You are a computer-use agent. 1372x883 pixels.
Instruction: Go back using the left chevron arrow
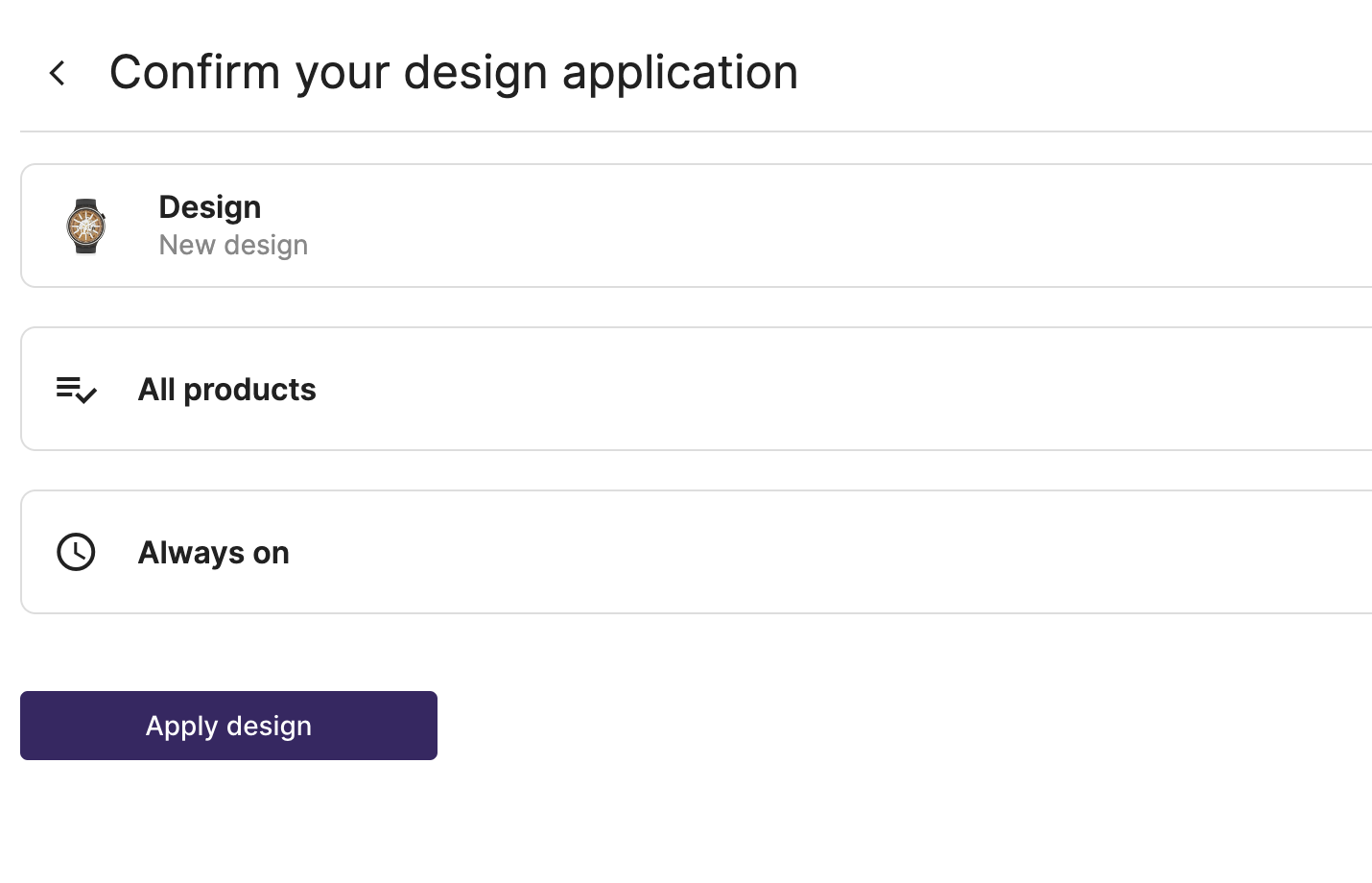pyautogui.click(x=58, y=73)
